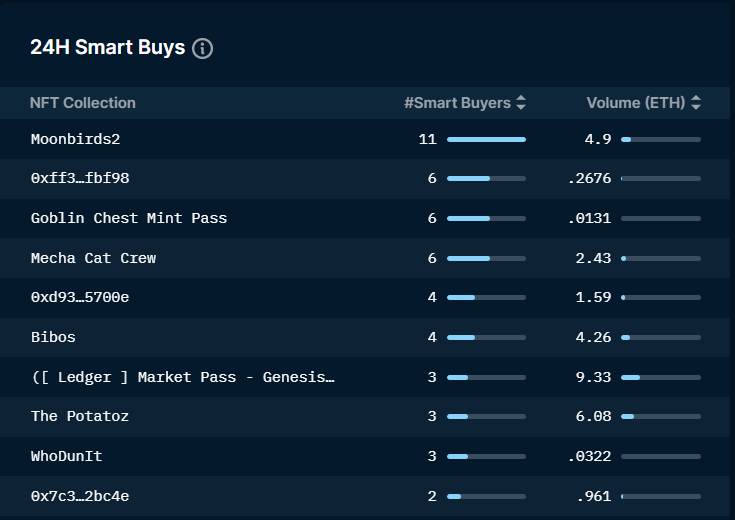Click Mecha Cat Crew smart buyers bar
This screenshot has width=735, height=520.
tap(486, 258)
